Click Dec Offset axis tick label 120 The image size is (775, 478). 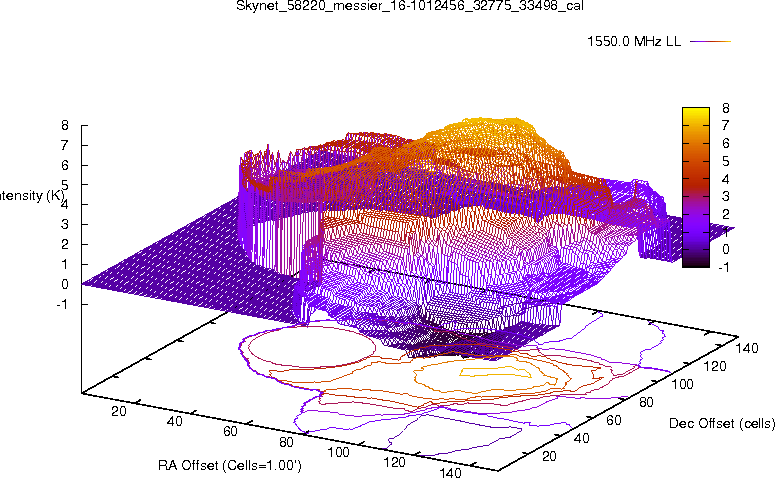715,366
